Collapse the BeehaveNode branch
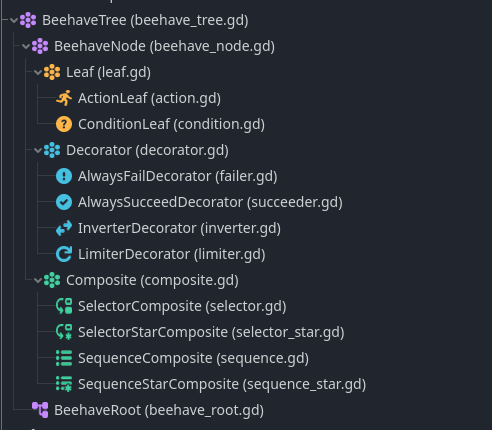Image resolution: width=492 pixels, height=430 pixels. click(26, 46)
